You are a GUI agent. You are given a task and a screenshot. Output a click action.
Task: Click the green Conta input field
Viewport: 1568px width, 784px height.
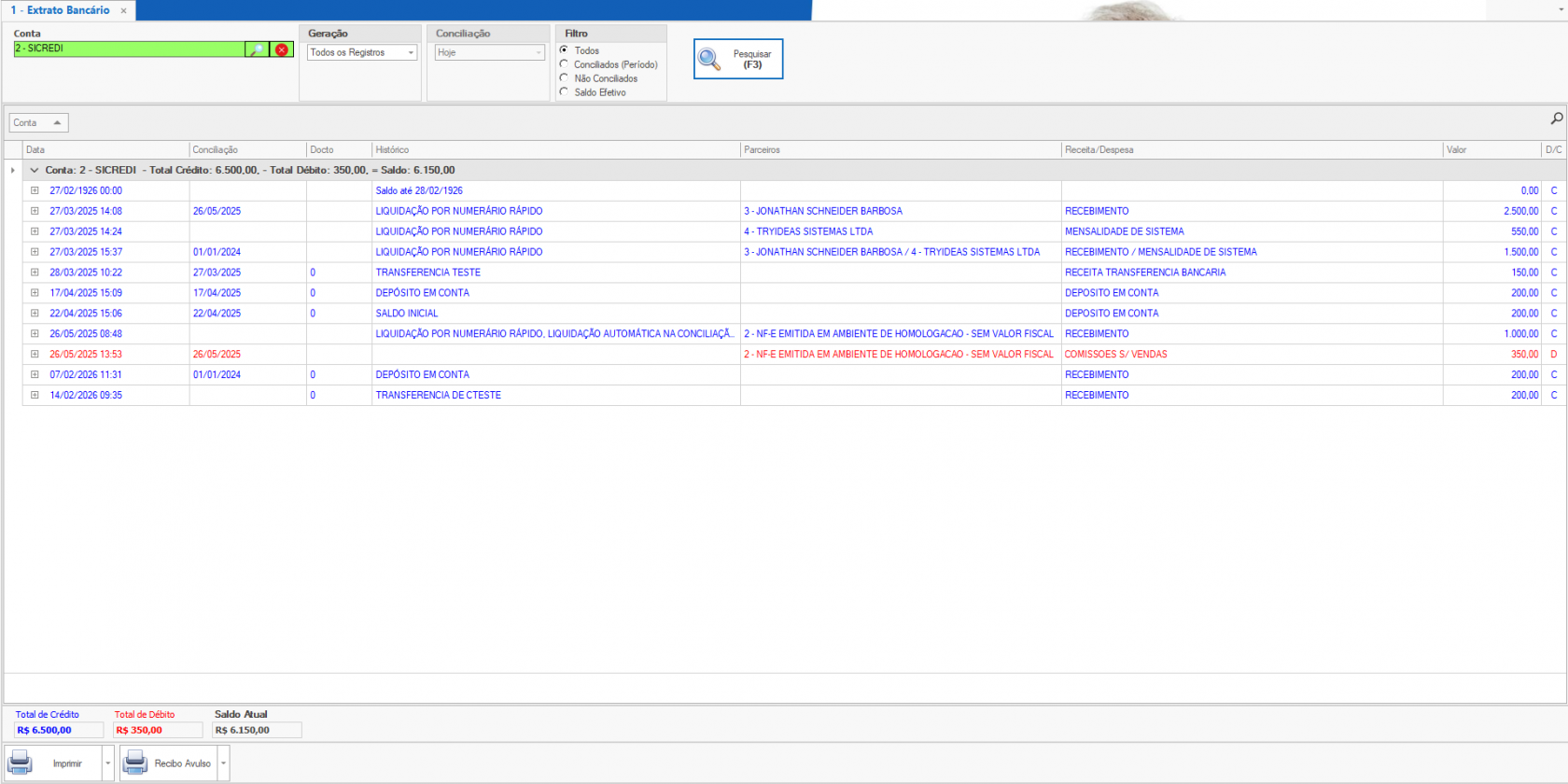[129, 49]
